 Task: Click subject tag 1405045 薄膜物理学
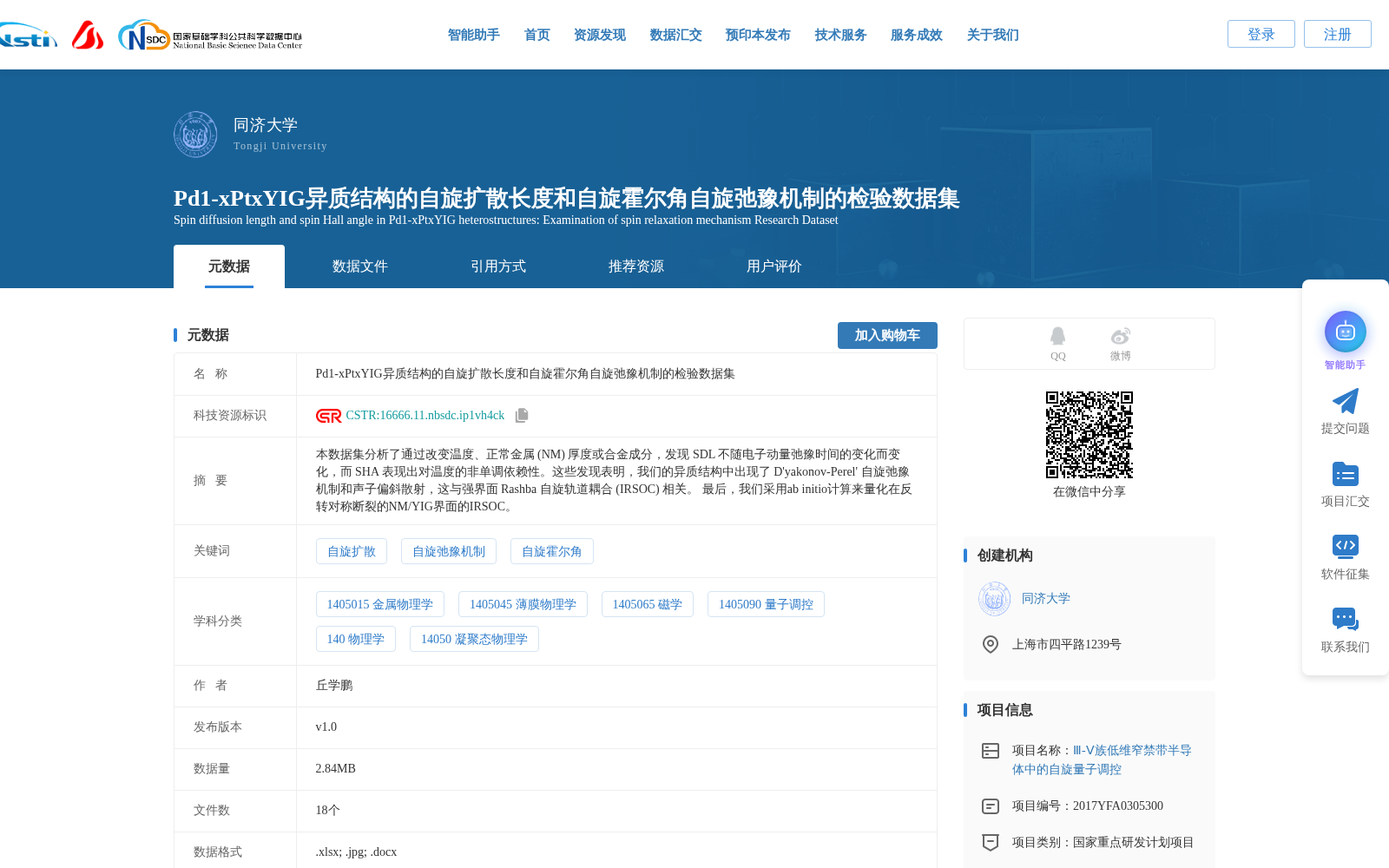pyautogui.click(x=523, y=604)
